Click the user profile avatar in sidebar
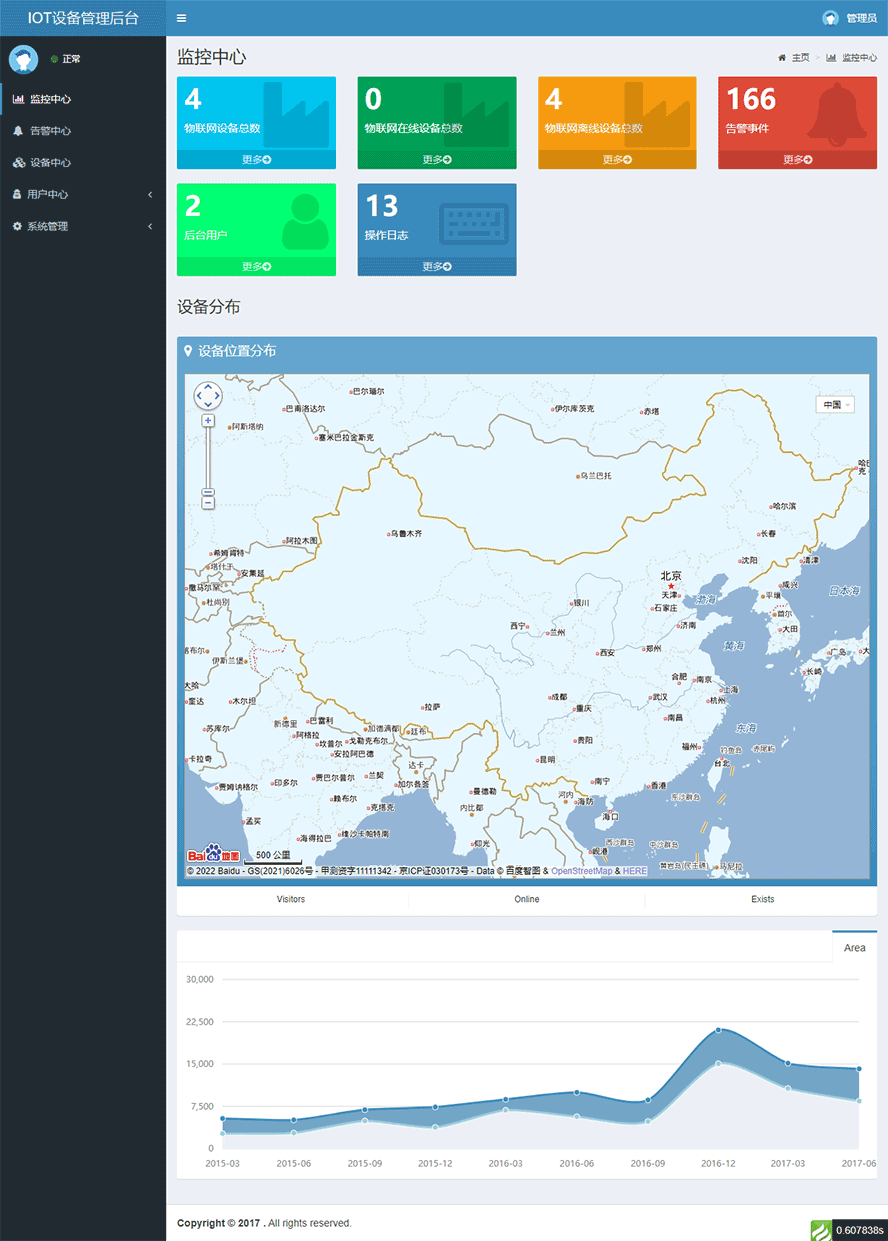Screen dimensions: 888x1241 23,59
